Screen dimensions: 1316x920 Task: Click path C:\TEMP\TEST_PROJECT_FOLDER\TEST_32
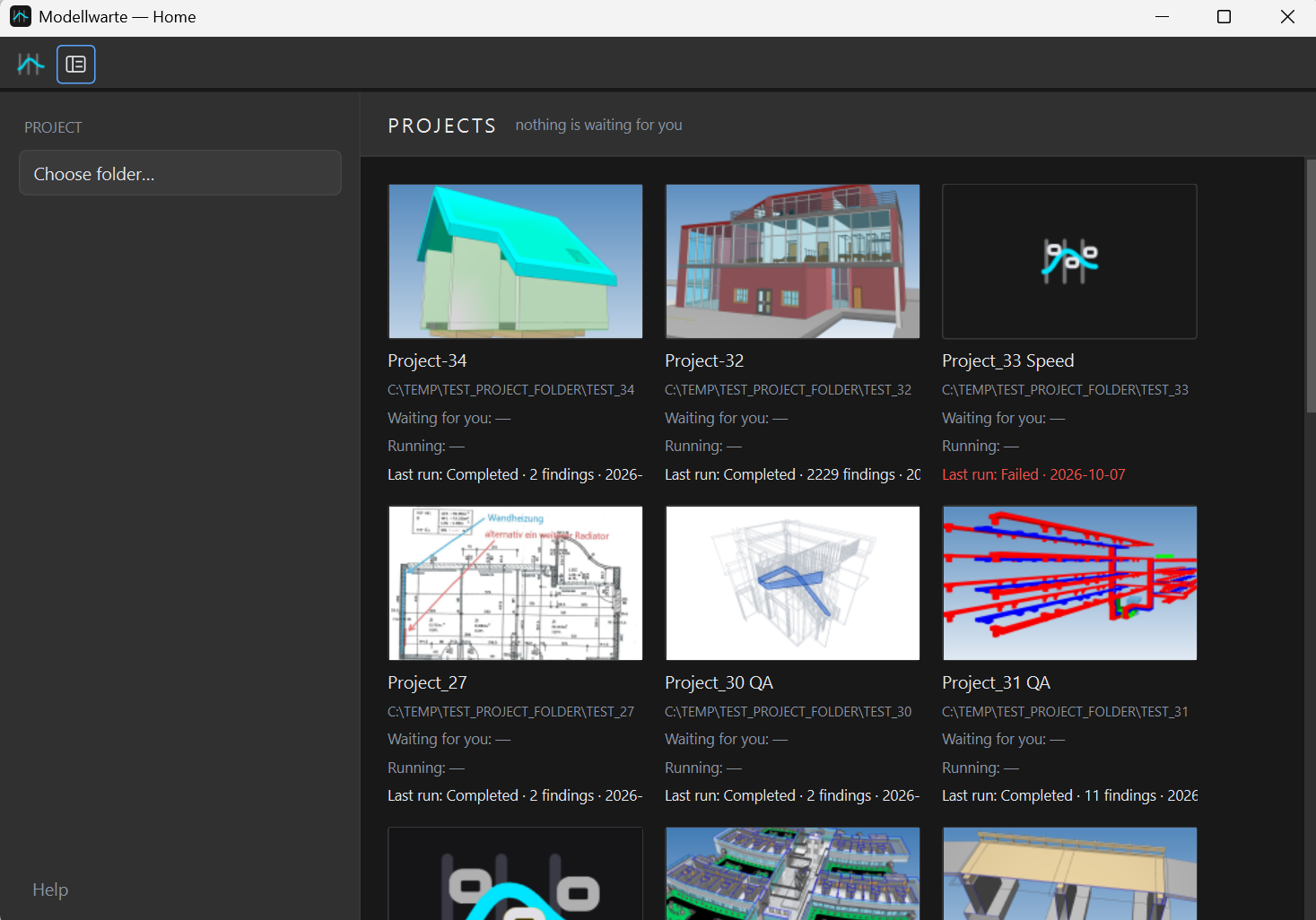788,390
